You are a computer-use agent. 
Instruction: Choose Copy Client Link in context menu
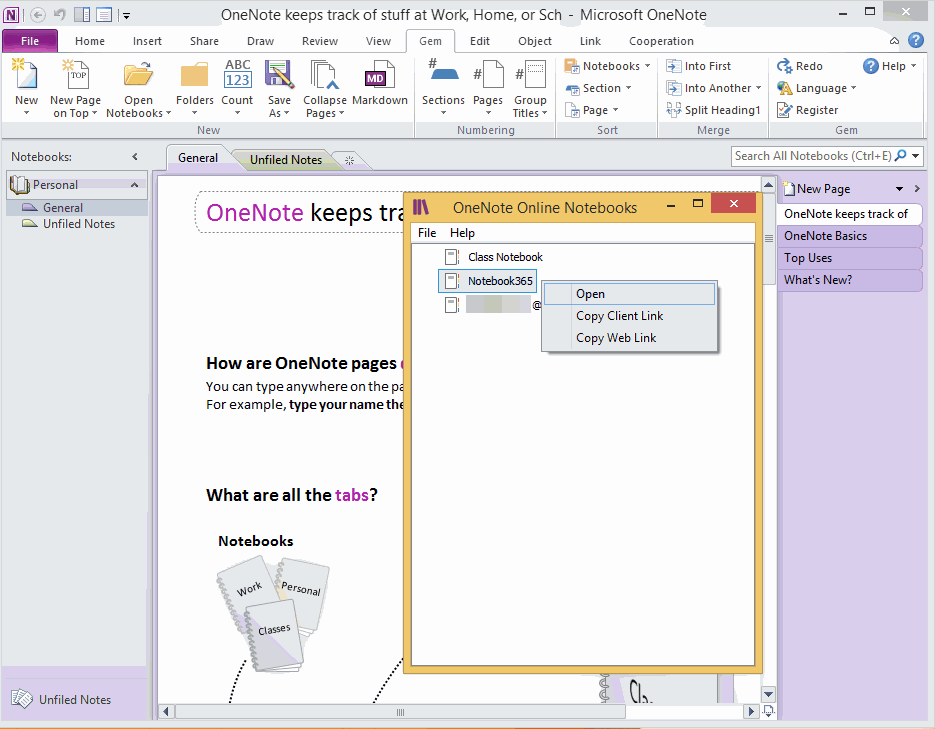pyautogui.click(x=629, y=316)
